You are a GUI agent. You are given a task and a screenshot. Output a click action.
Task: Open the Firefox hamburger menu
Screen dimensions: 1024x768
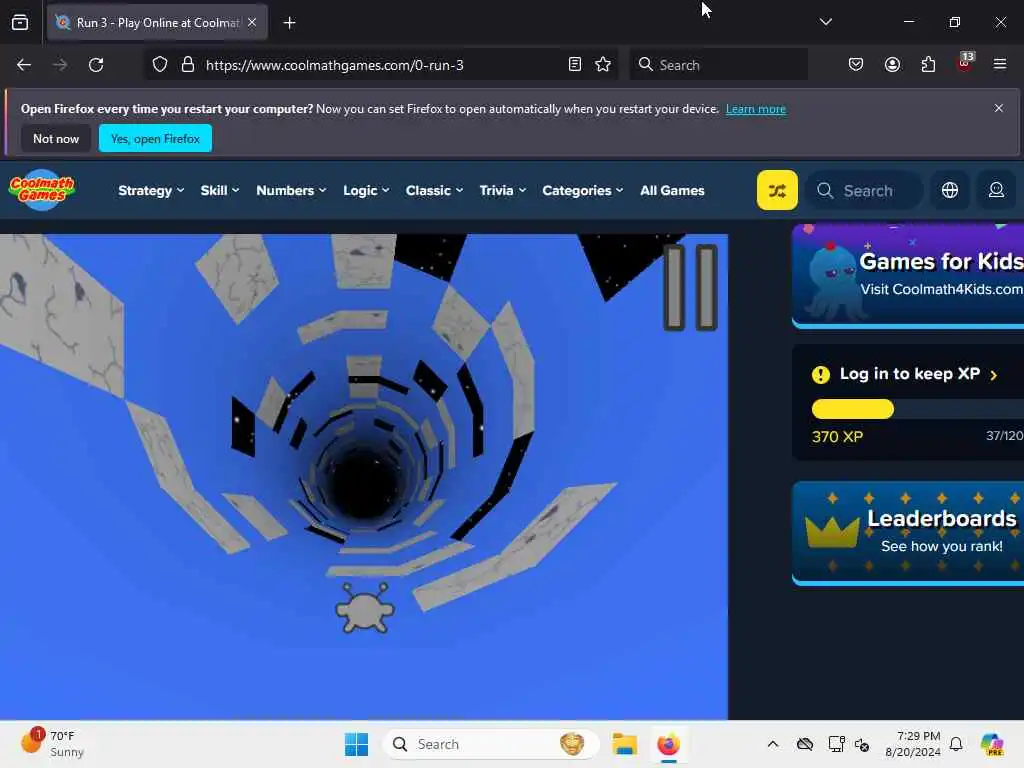(x=1000, y=64)
